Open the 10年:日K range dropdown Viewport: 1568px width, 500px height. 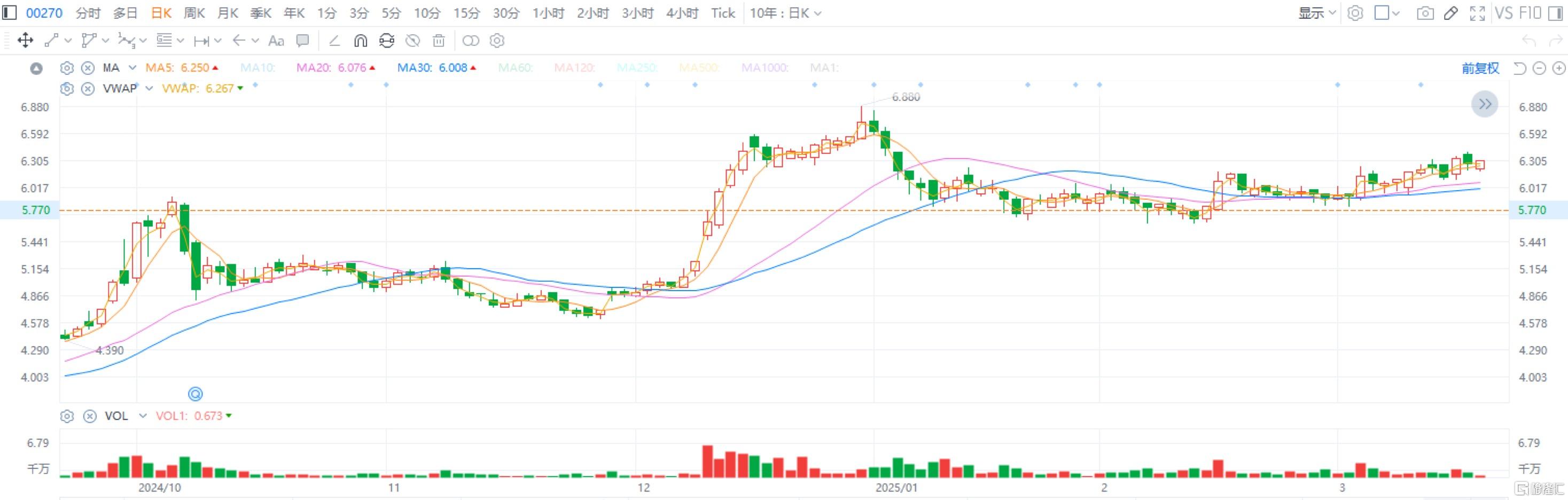point(785,13)
